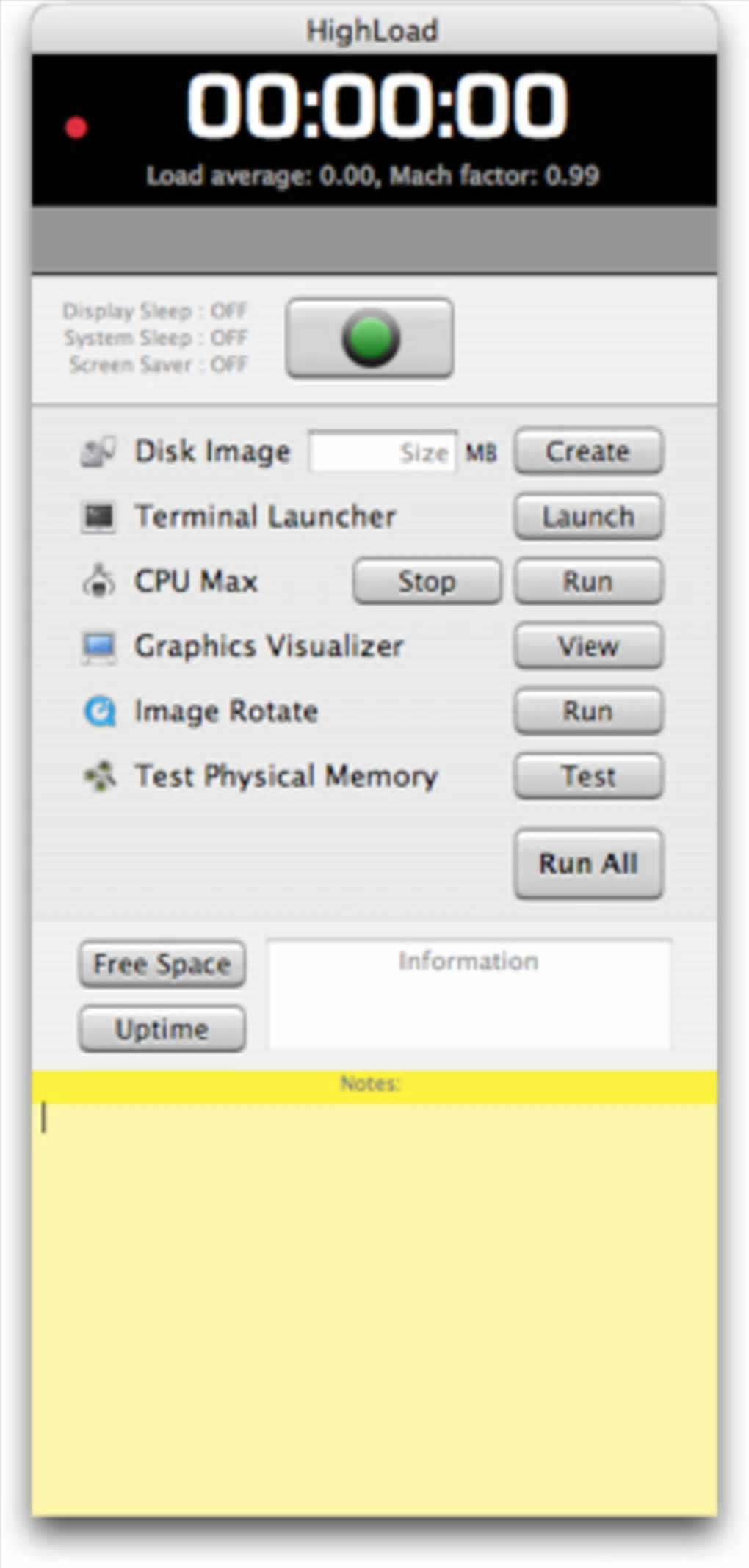Click in the yellow Notes text area
This screenshot has height=1568, width=749.
pos(374,1307)
